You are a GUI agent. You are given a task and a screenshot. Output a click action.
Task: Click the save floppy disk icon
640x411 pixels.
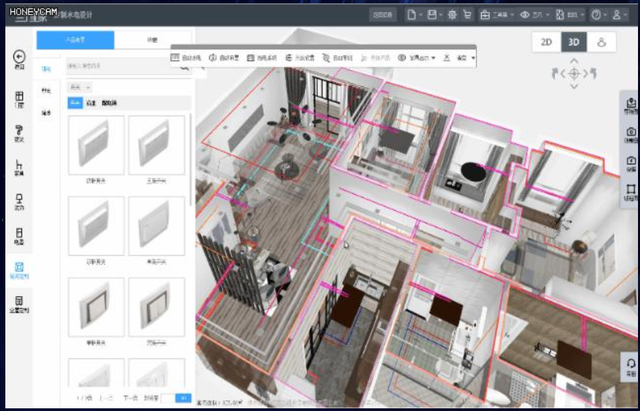pos(432,15)
